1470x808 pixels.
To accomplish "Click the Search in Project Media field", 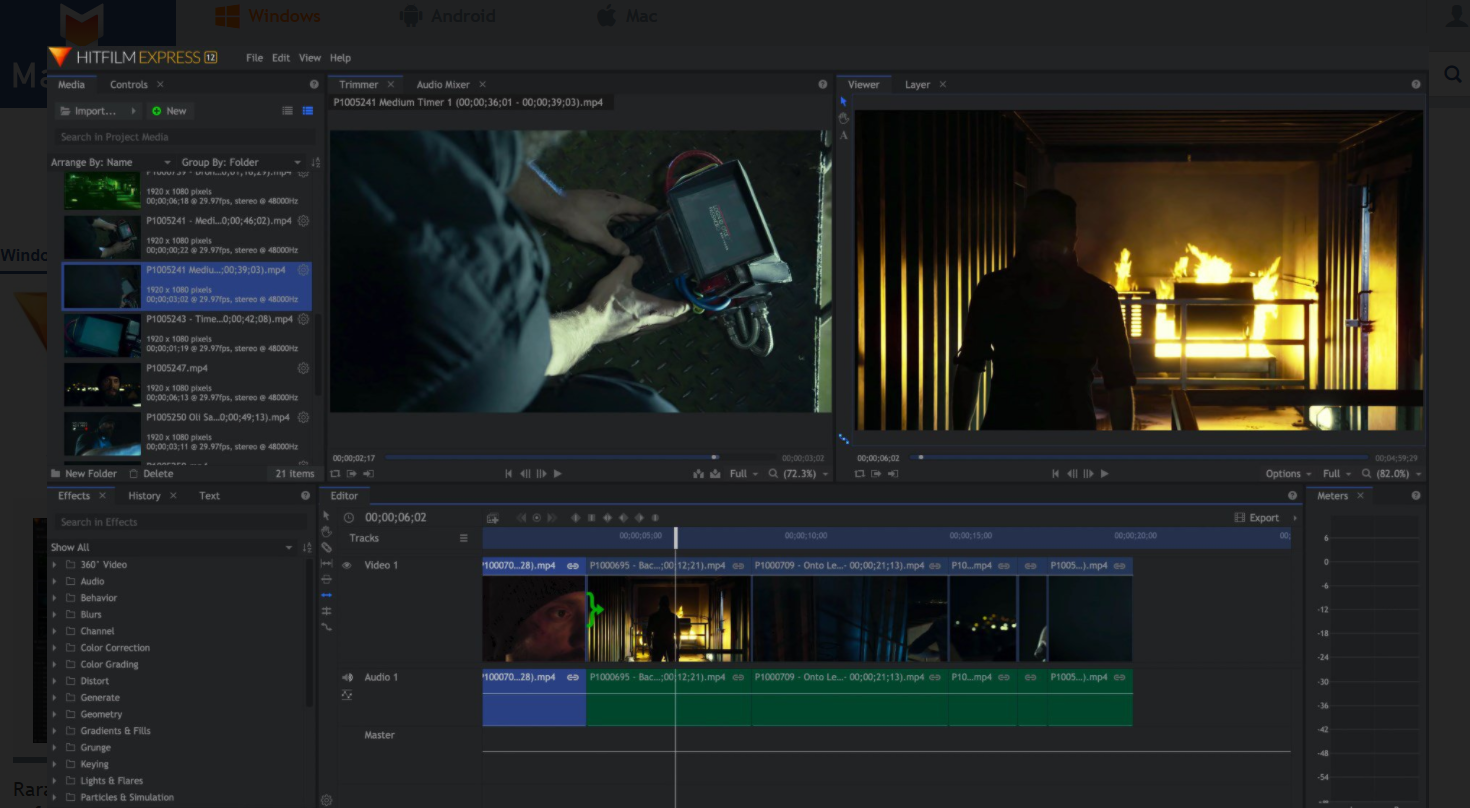I will 184,137.
